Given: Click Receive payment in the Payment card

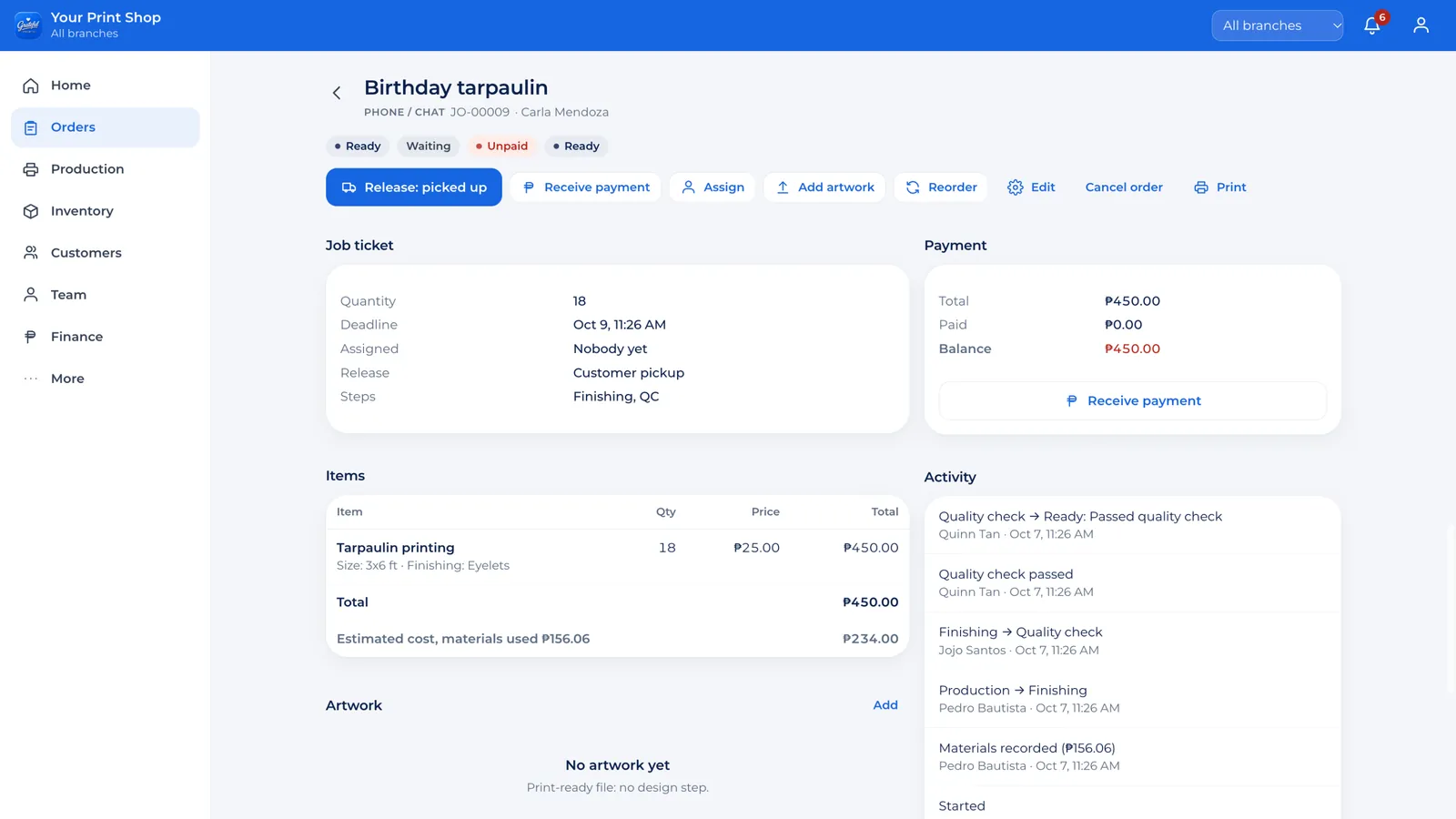Looking at the screenshot, I should click(x=1133, y=401).
